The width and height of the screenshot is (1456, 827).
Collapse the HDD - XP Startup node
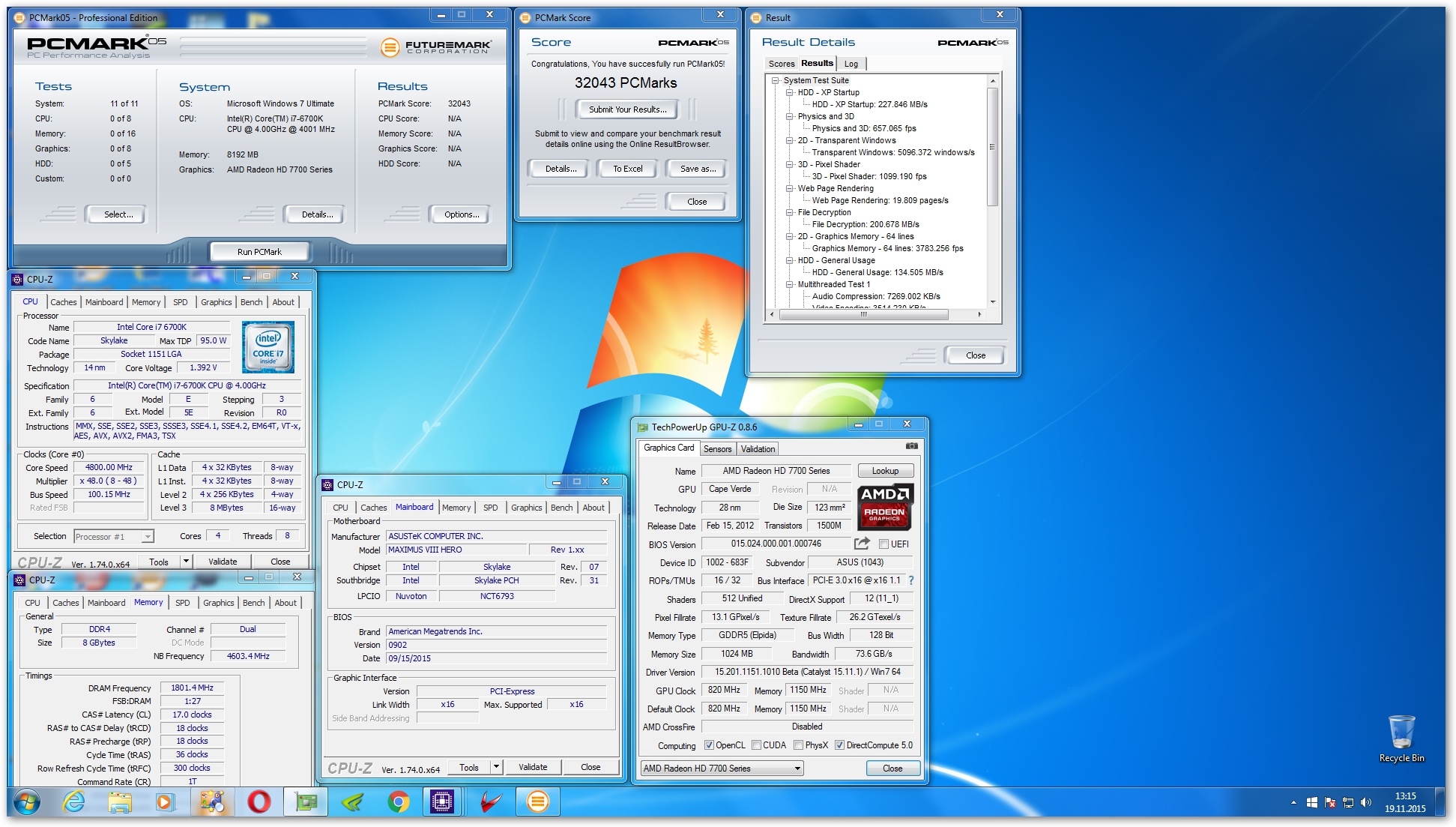click(x=789, y=92)
